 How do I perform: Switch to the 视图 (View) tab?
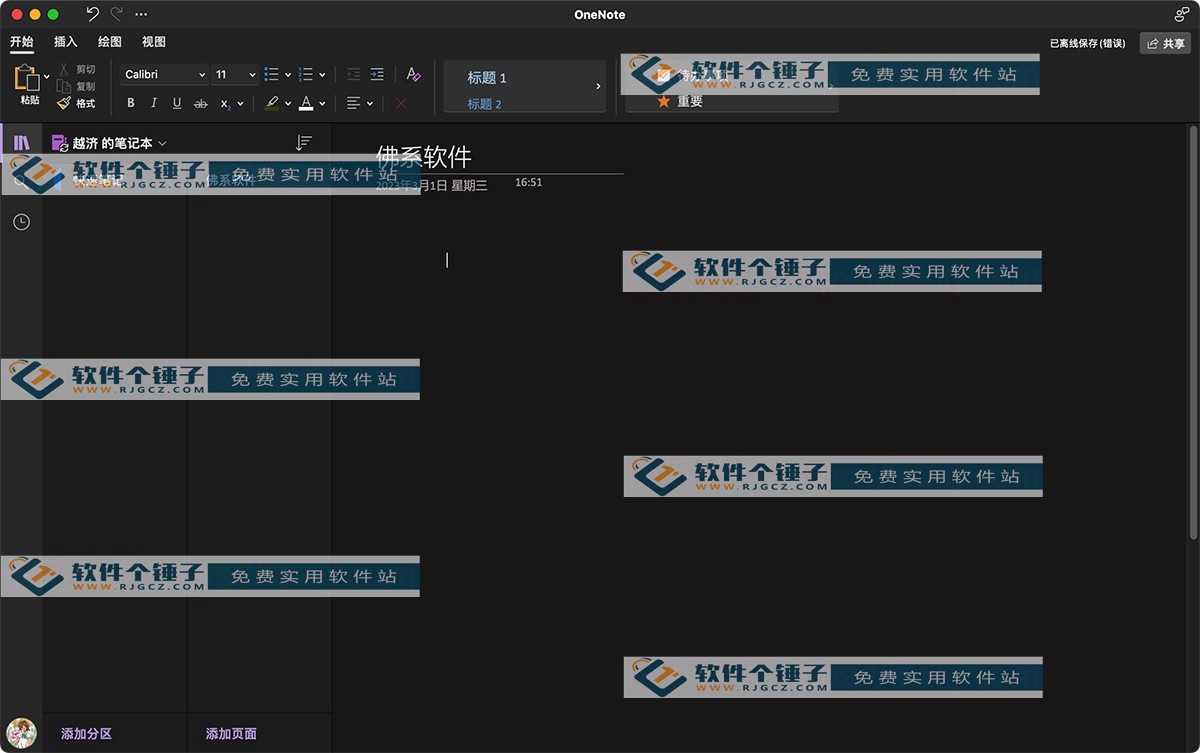pos(154,42)
